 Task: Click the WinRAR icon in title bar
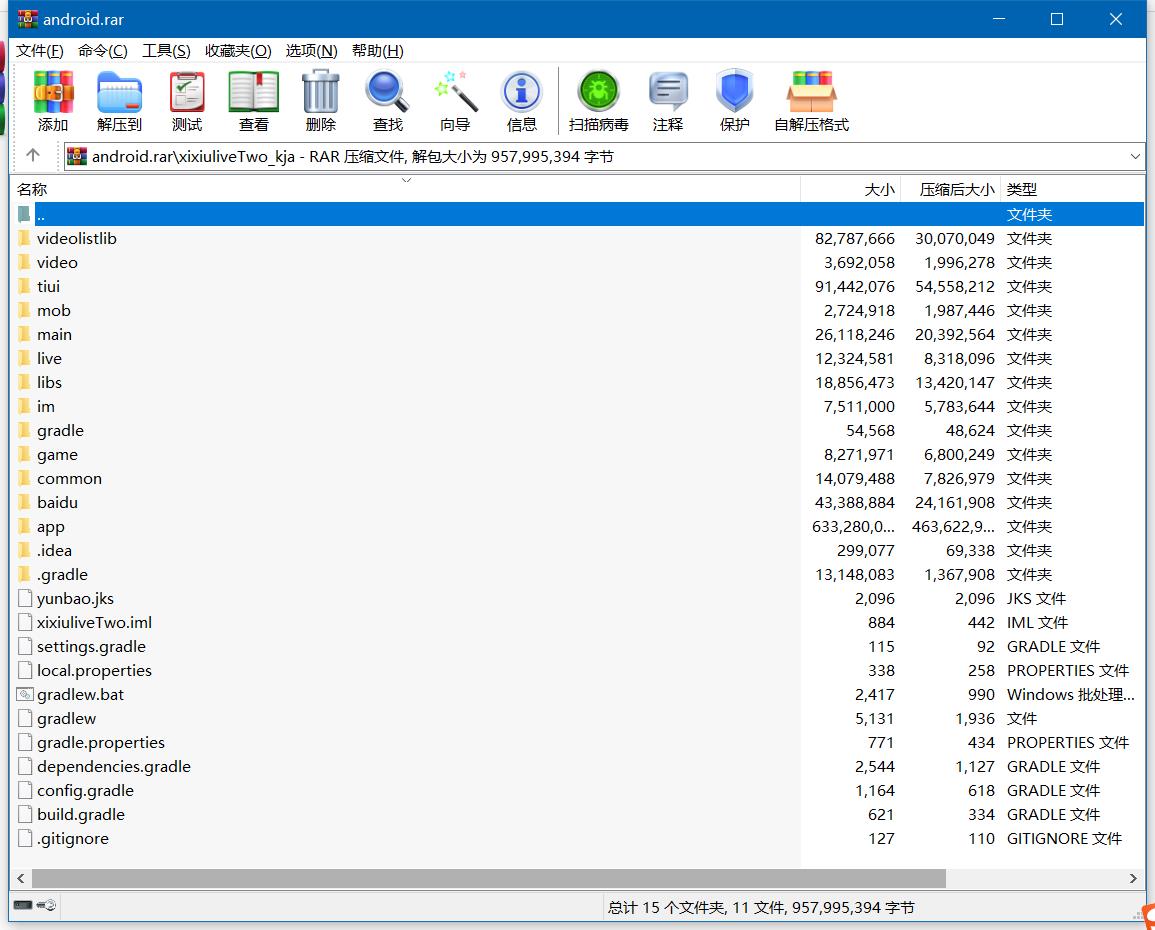[x=27, y=18]
